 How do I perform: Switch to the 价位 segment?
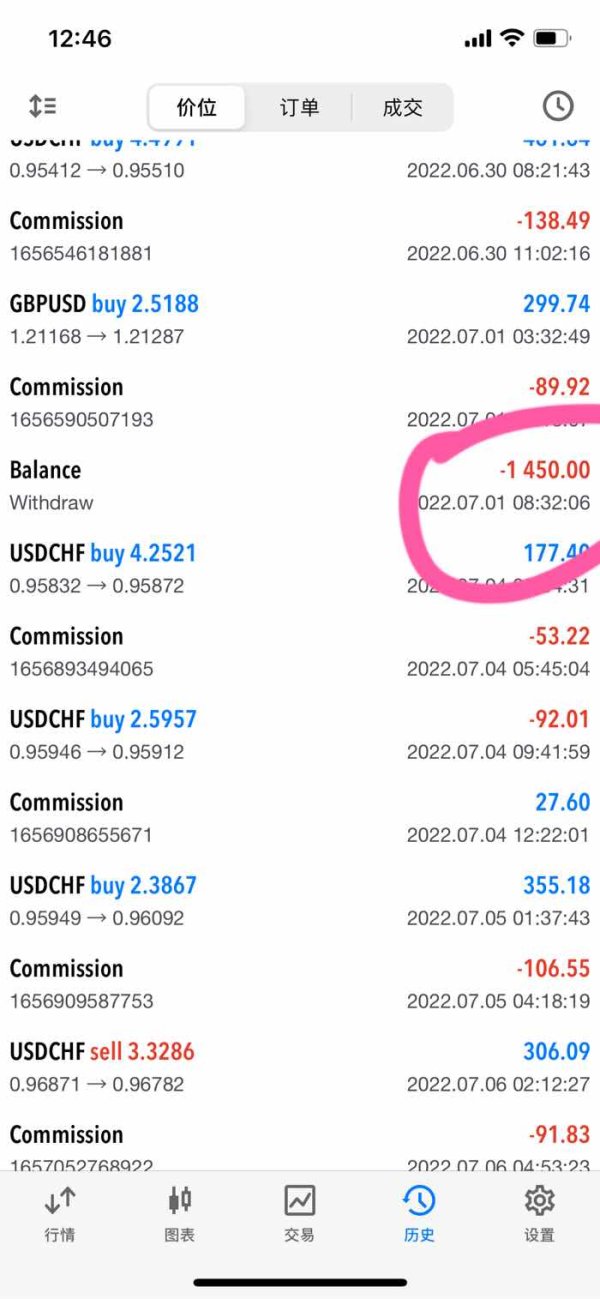(x=197, y=108)
